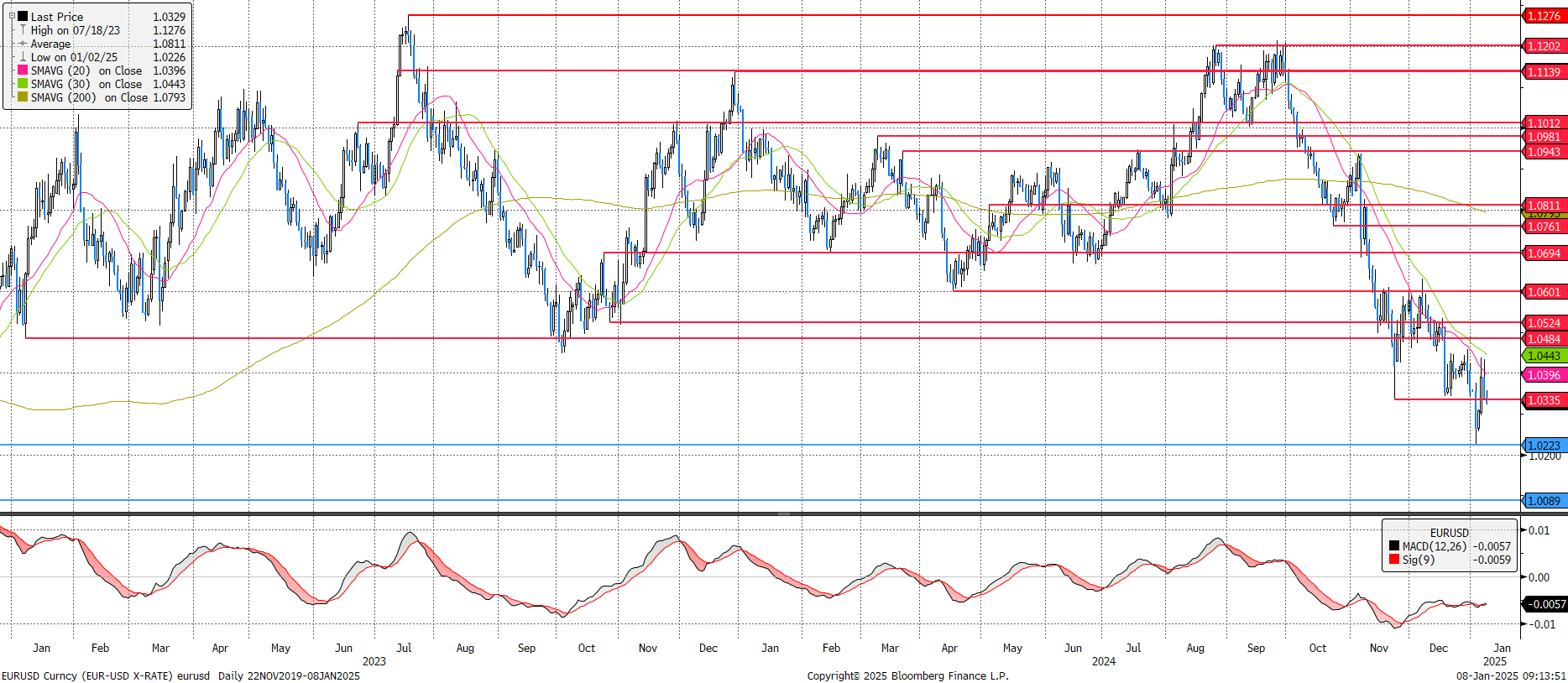
Task: Click the olive SMAVG (200) color swatch
Action: pos(23,97)
